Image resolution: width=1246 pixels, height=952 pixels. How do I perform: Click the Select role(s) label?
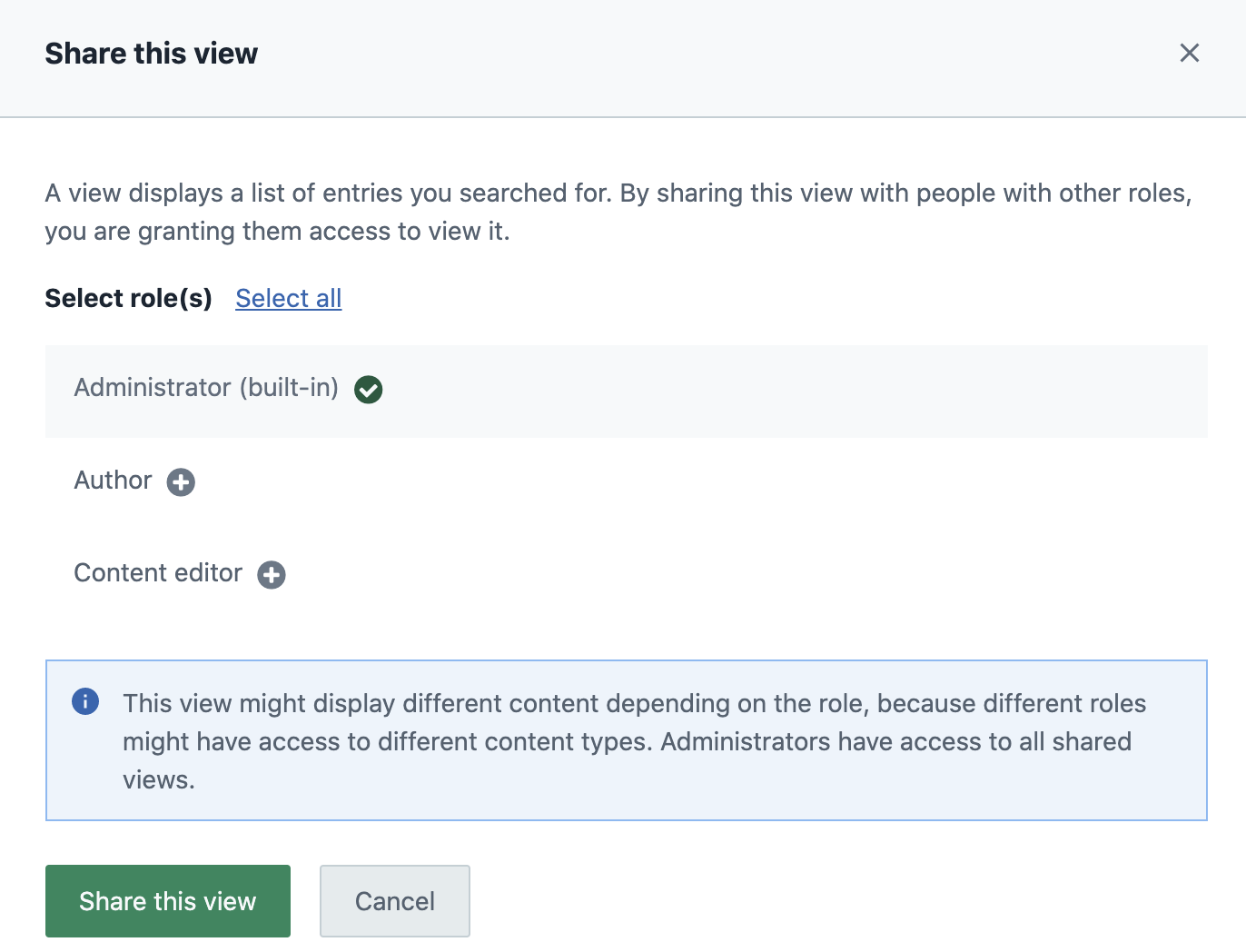[x=128, y=298]
